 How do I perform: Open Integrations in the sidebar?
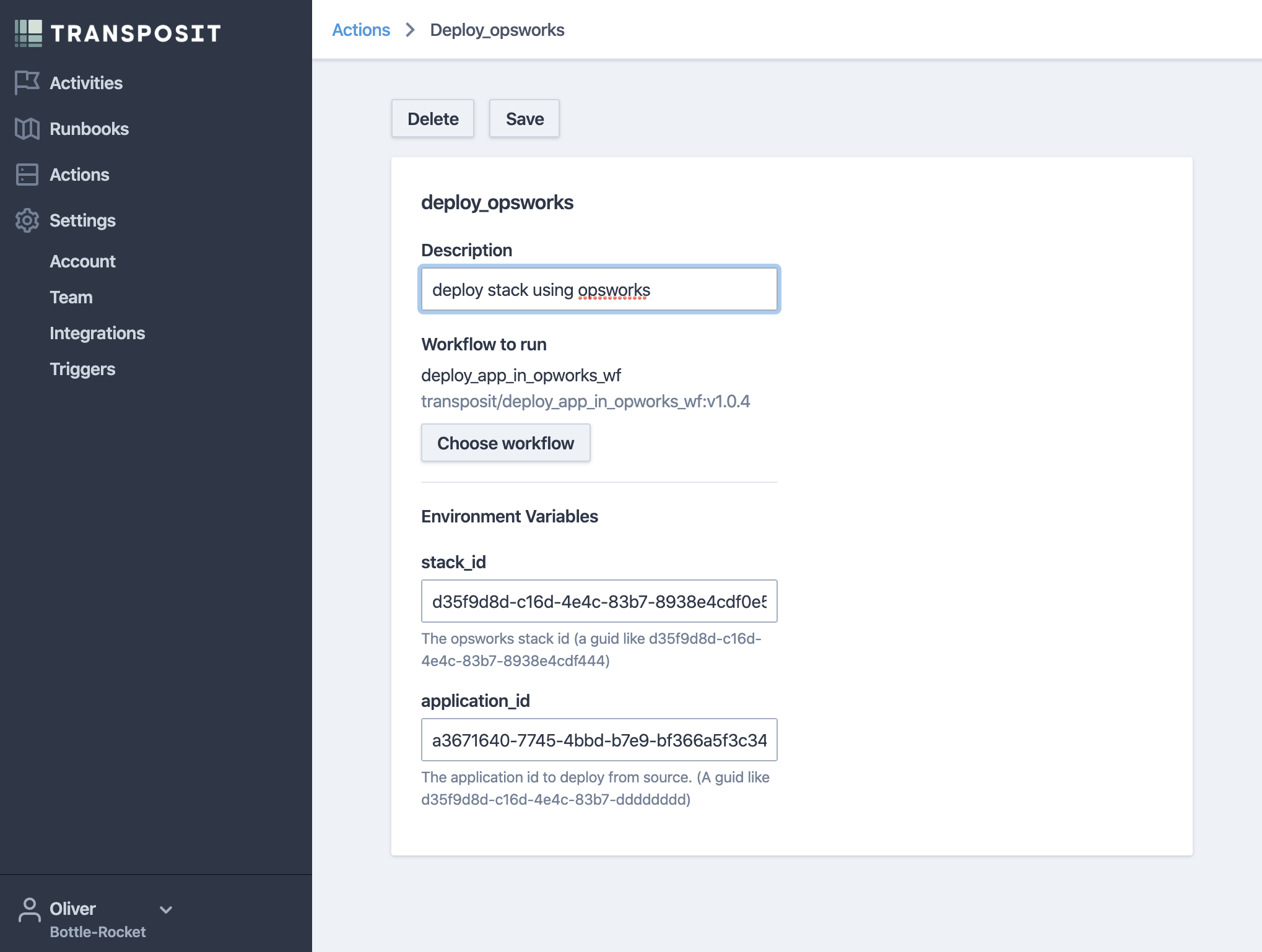pyautogui.click(x=97, y=333)
